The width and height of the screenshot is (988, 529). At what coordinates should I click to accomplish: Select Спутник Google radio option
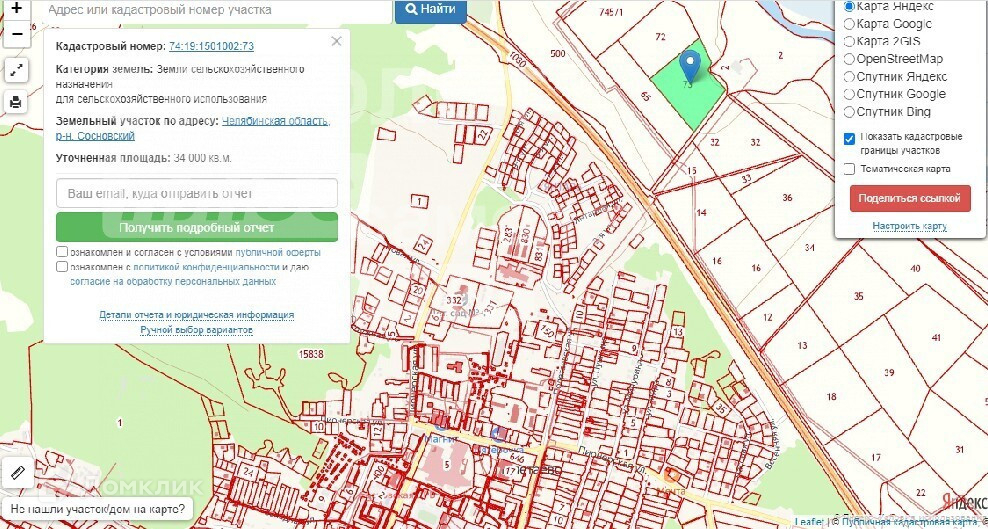(849, 94)
